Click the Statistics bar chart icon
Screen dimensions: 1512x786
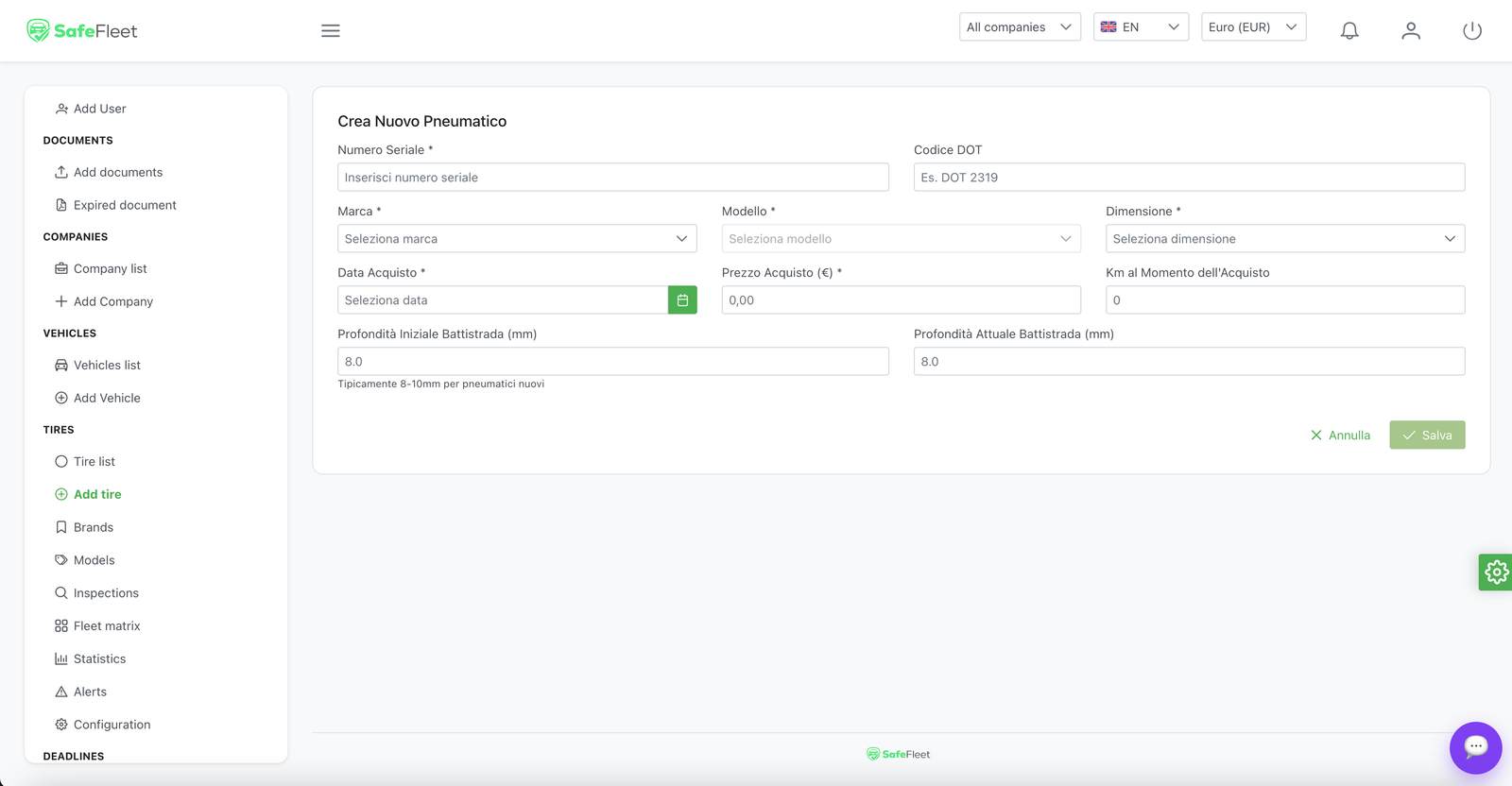click(x=61, y=658)
